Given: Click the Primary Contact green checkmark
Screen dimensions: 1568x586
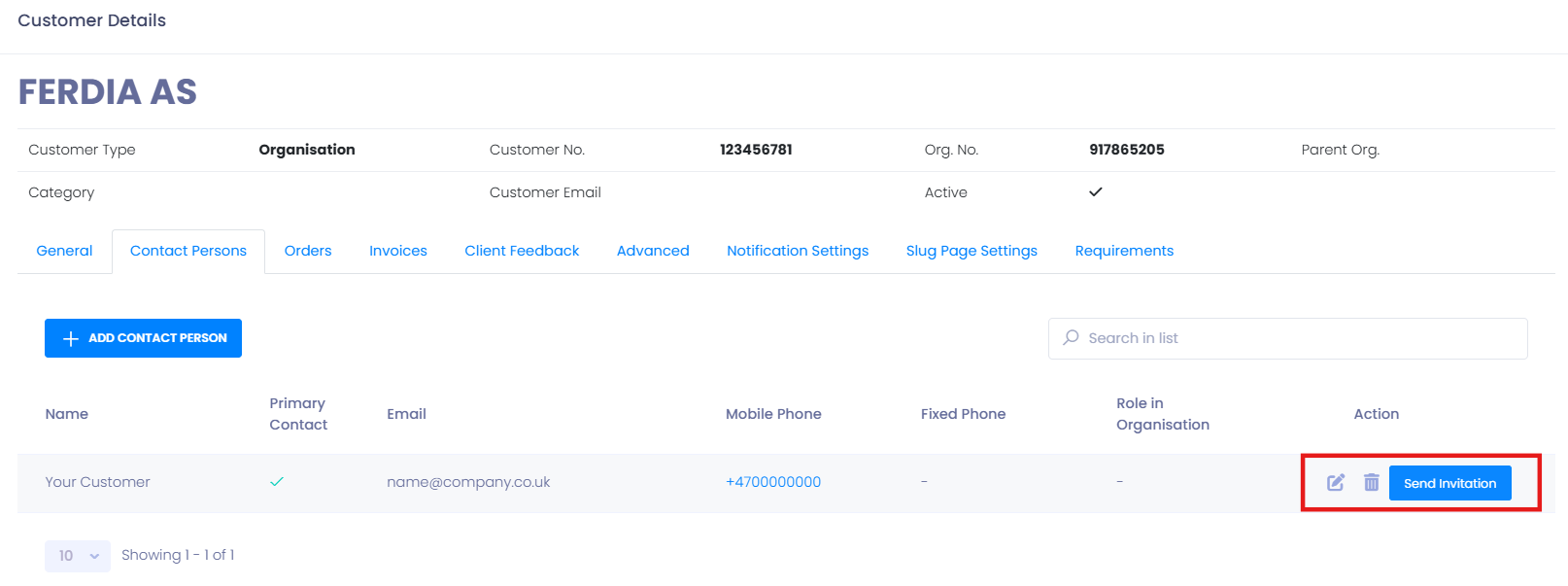Looking at the screenshot, I should [x=277, y=481].
